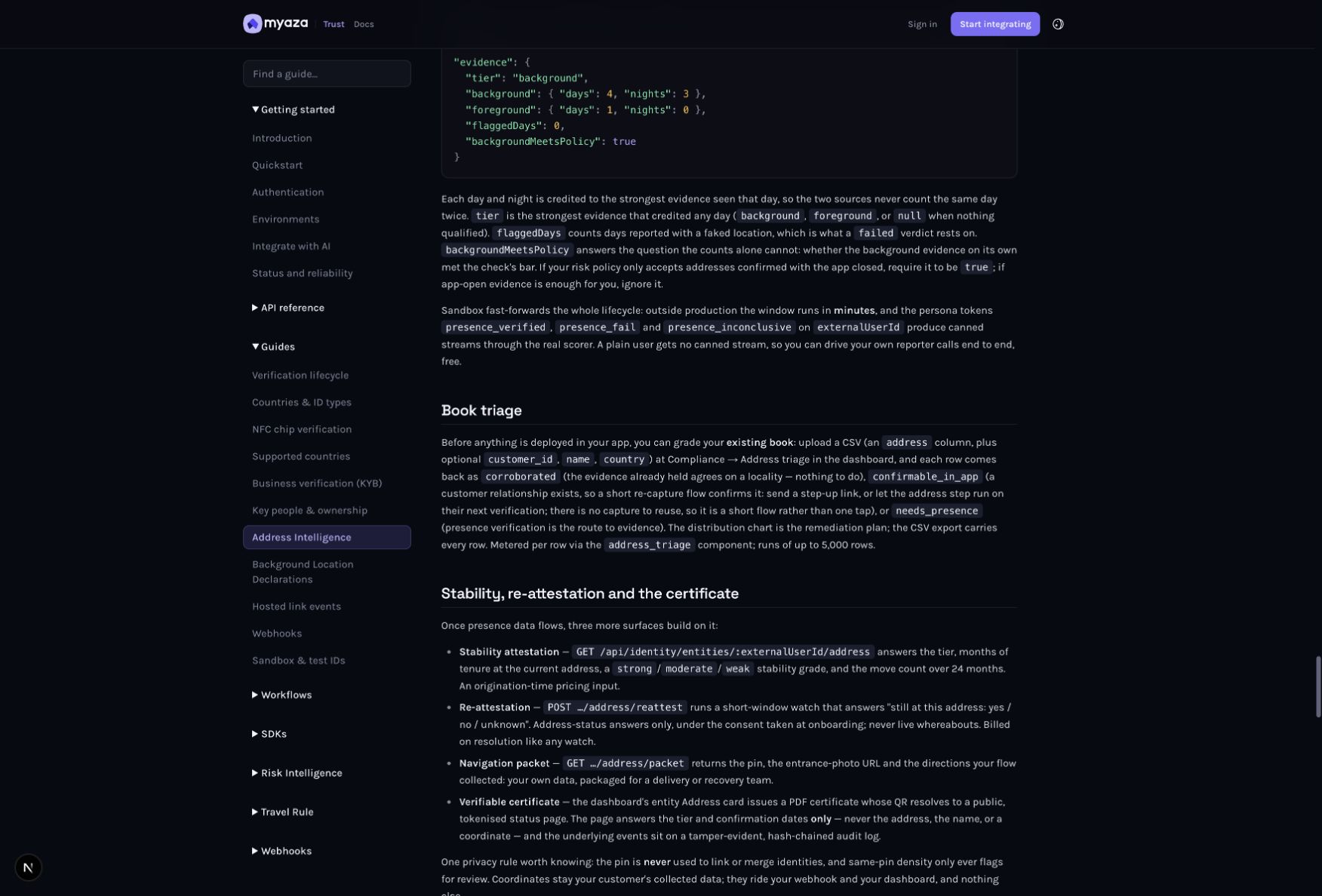Click the confirmable_in_app code token
The width and height of the screenshot is (1322, 896).
[x=924, y=477]
